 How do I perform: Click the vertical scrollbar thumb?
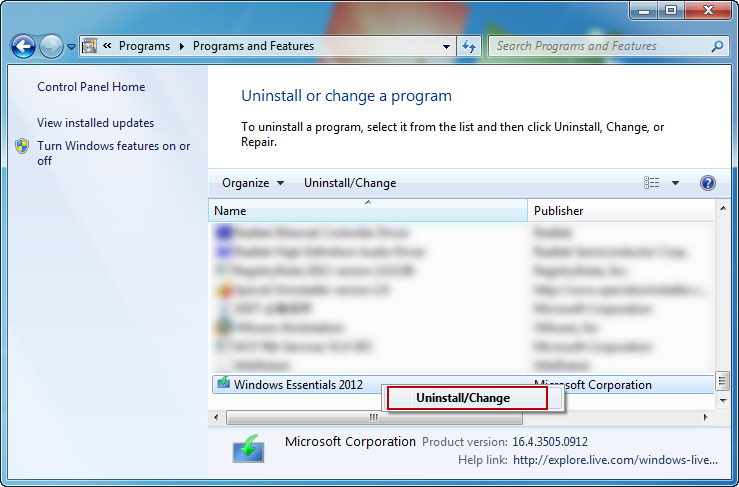click(723, 381)
